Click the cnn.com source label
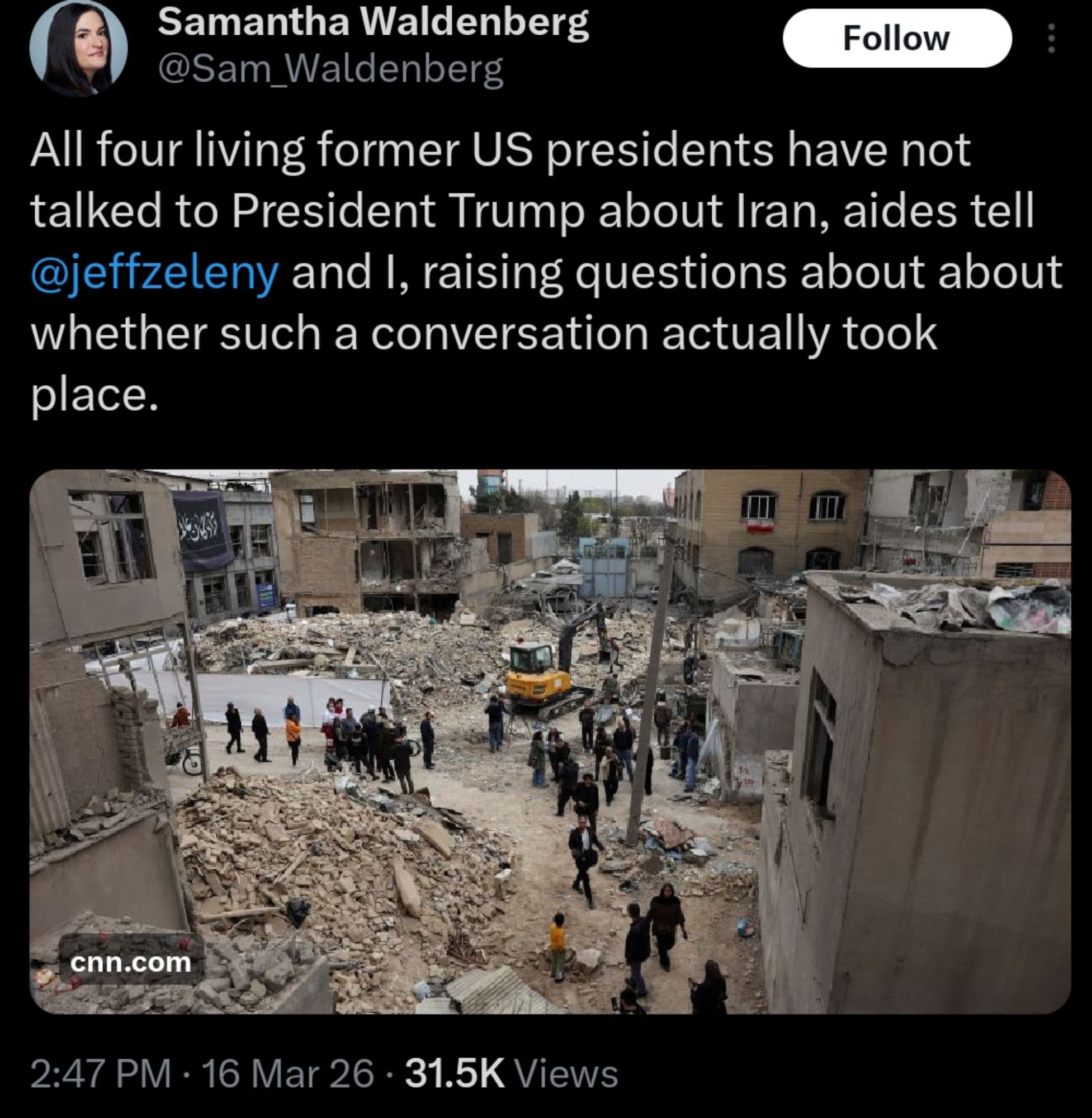Viewport: 1092px width, 1118px height. click(131, 962)
